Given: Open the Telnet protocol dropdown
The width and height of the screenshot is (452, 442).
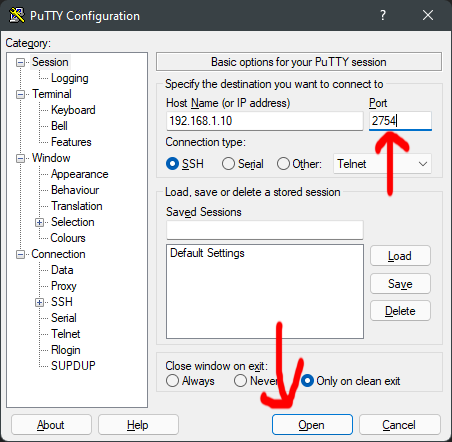Looking at the screenshot, I should 382,164.
